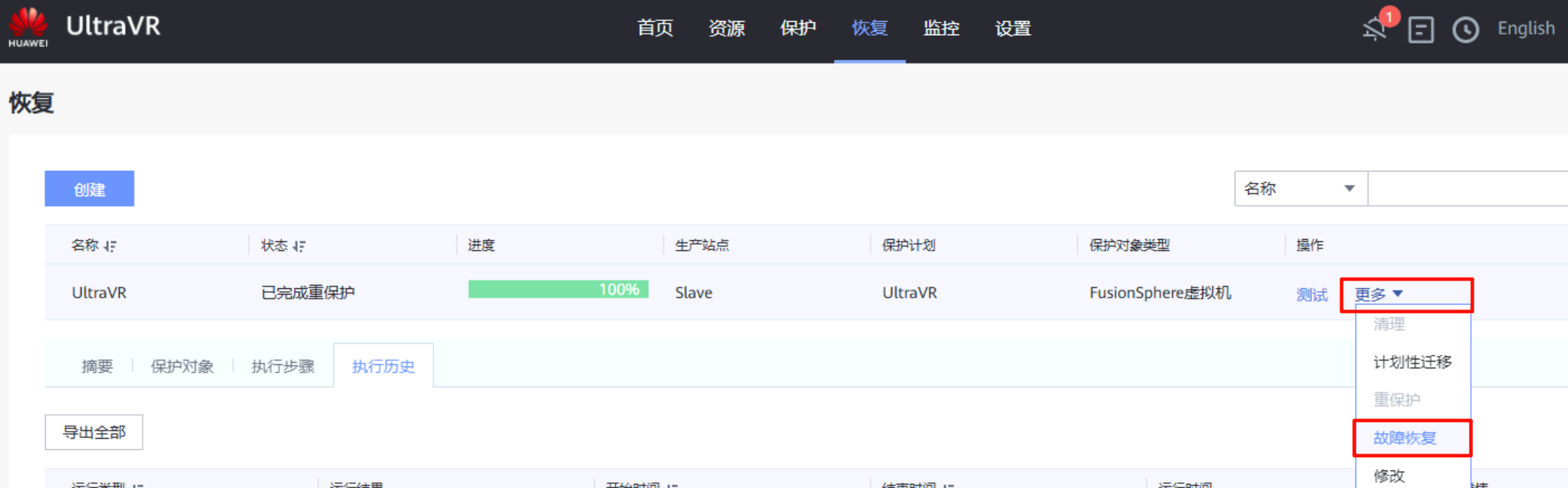1568x488 pixels.
Task: Open the 名称 search filter dropdown
Action: tap(1300, 188)
